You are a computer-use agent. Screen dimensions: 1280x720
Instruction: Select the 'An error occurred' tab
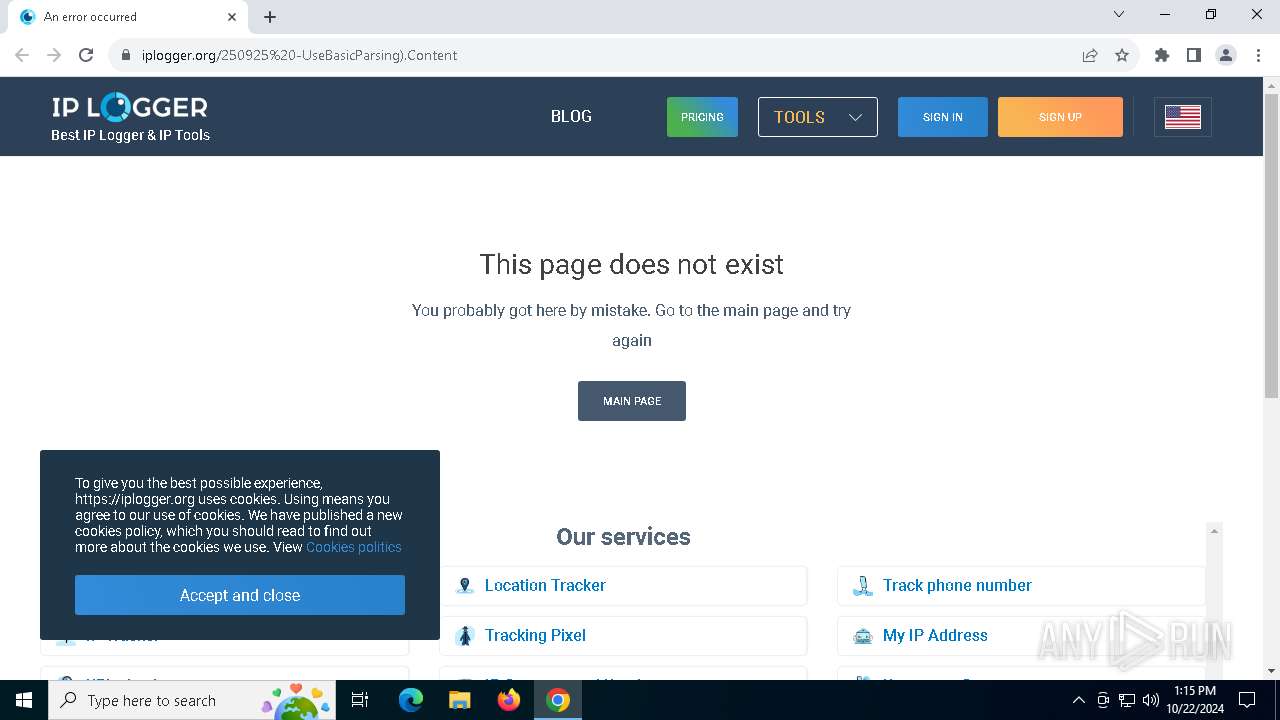(x=128, y=17)
